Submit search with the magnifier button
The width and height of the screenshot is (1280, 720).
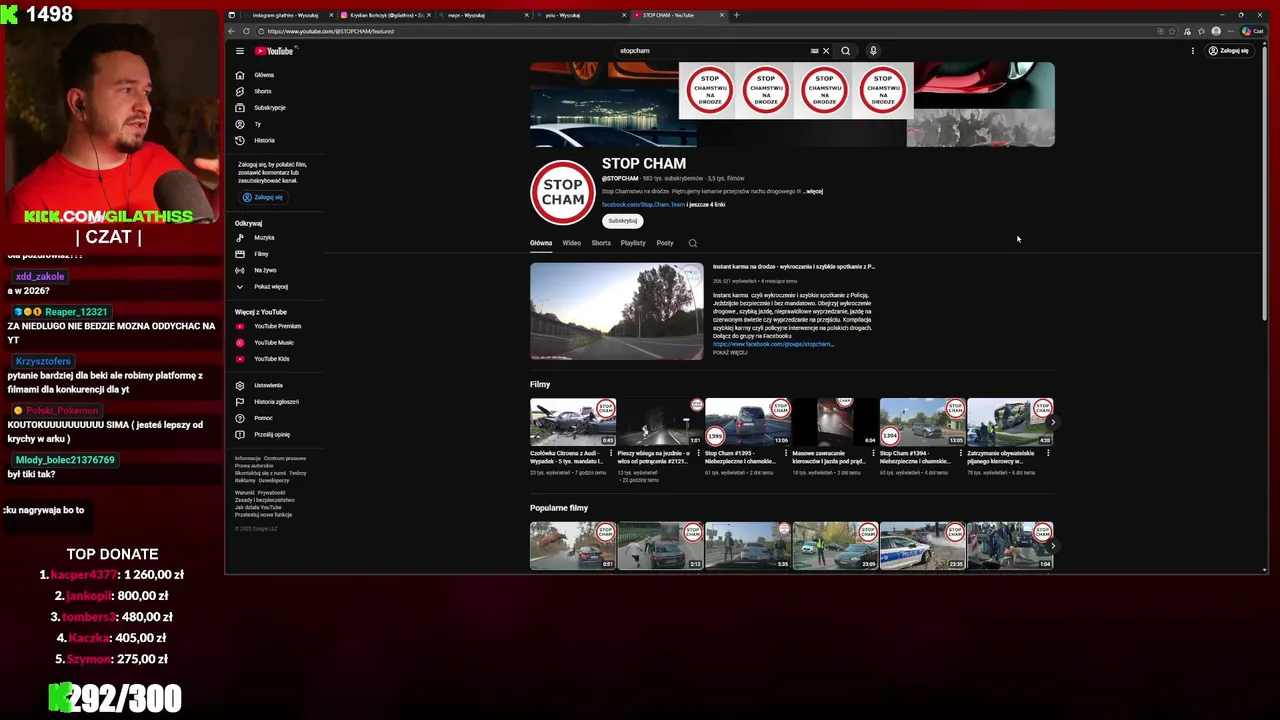pos(846,51)
